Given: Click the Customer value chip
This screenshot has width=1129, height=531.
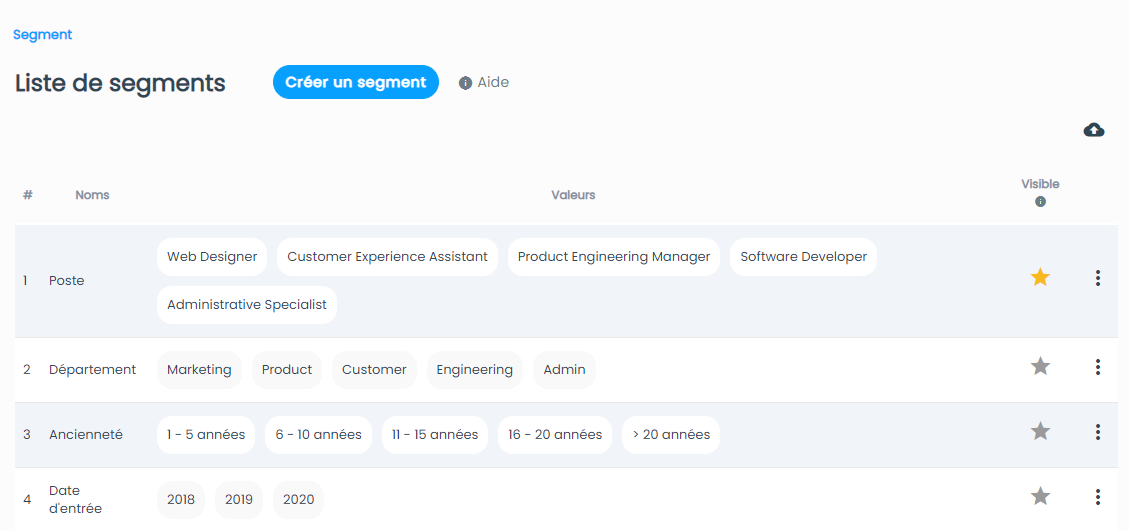Looking at the screenshot, I should pyautogui.click(x=374, y=370).
